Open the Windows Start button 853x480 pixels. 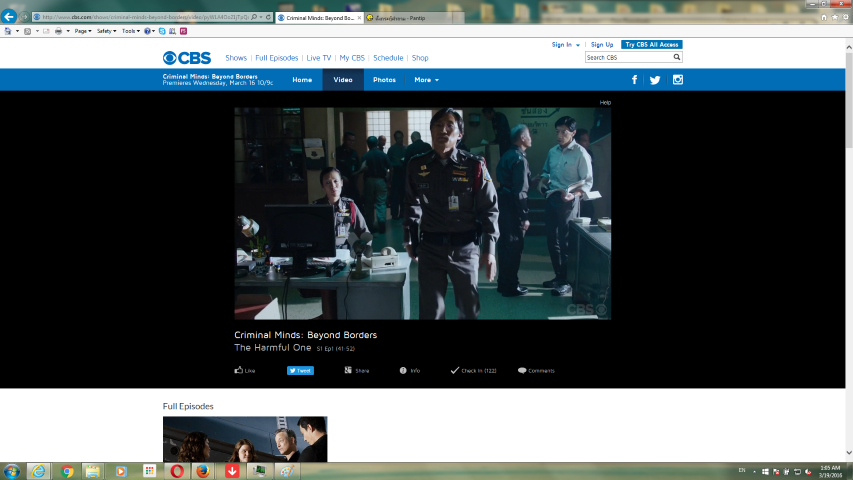point(11,471)
